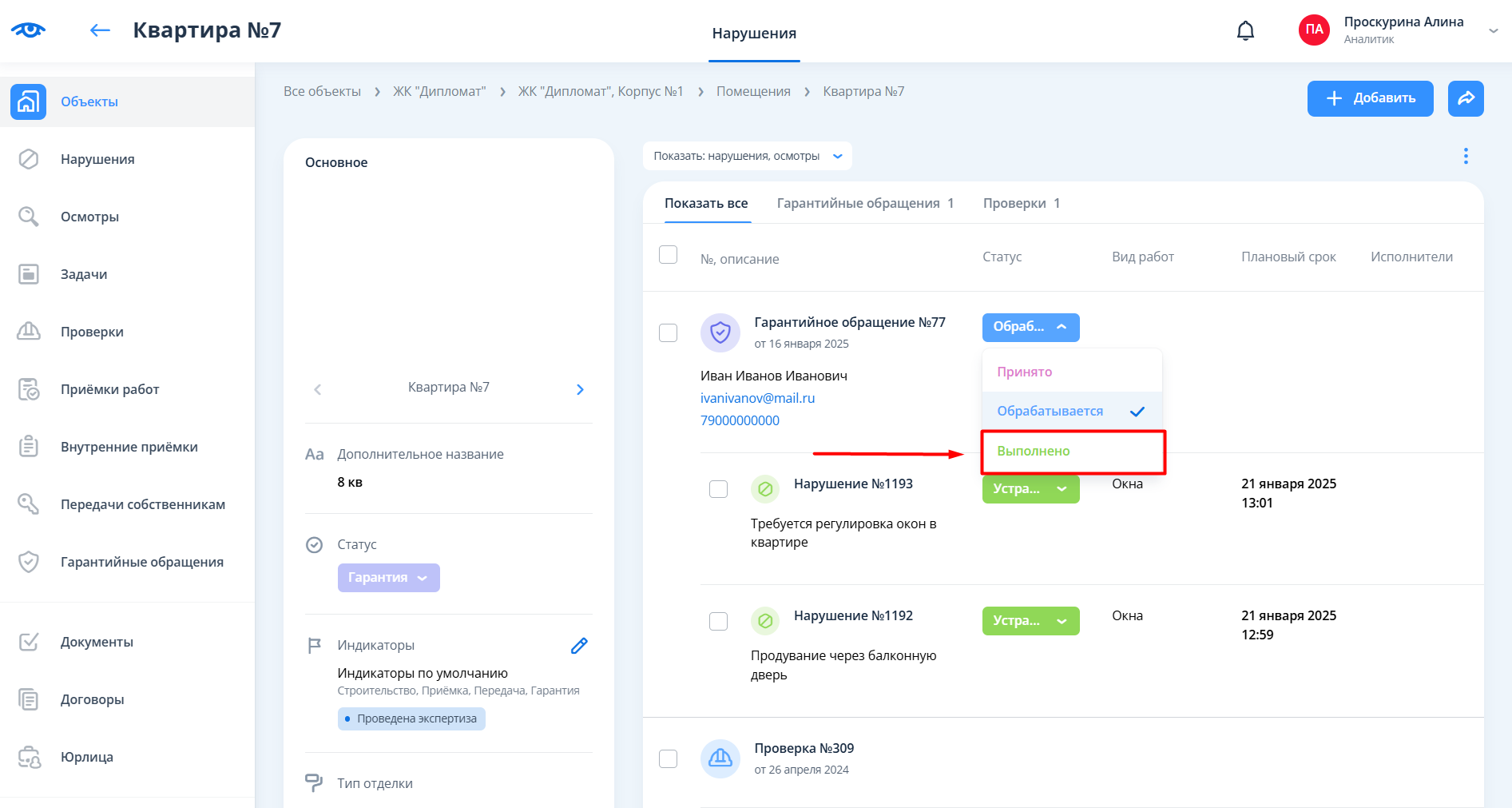Click the pencil icon to edit Индикаторы
Image resolution: width=1512 pixels, height=808 pixels.
tap(579, 646)
